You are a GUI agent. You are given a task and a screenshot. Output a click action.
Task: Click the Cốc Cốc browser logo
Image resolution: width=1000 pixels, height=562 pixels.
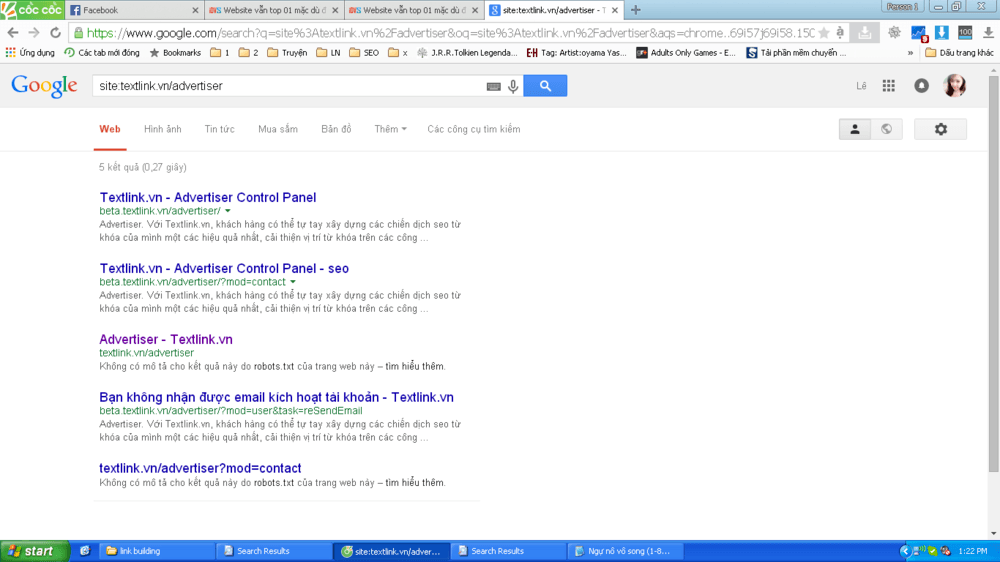click(32, 10)
